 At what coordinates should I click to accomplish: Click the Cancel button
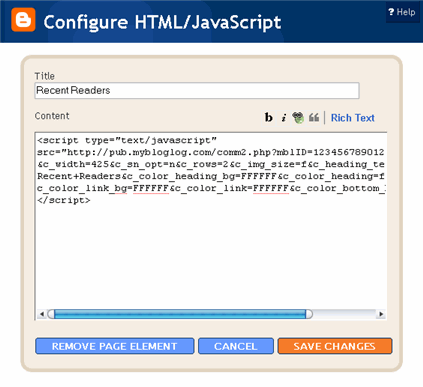pyautogui.click(x=236, y=346)
